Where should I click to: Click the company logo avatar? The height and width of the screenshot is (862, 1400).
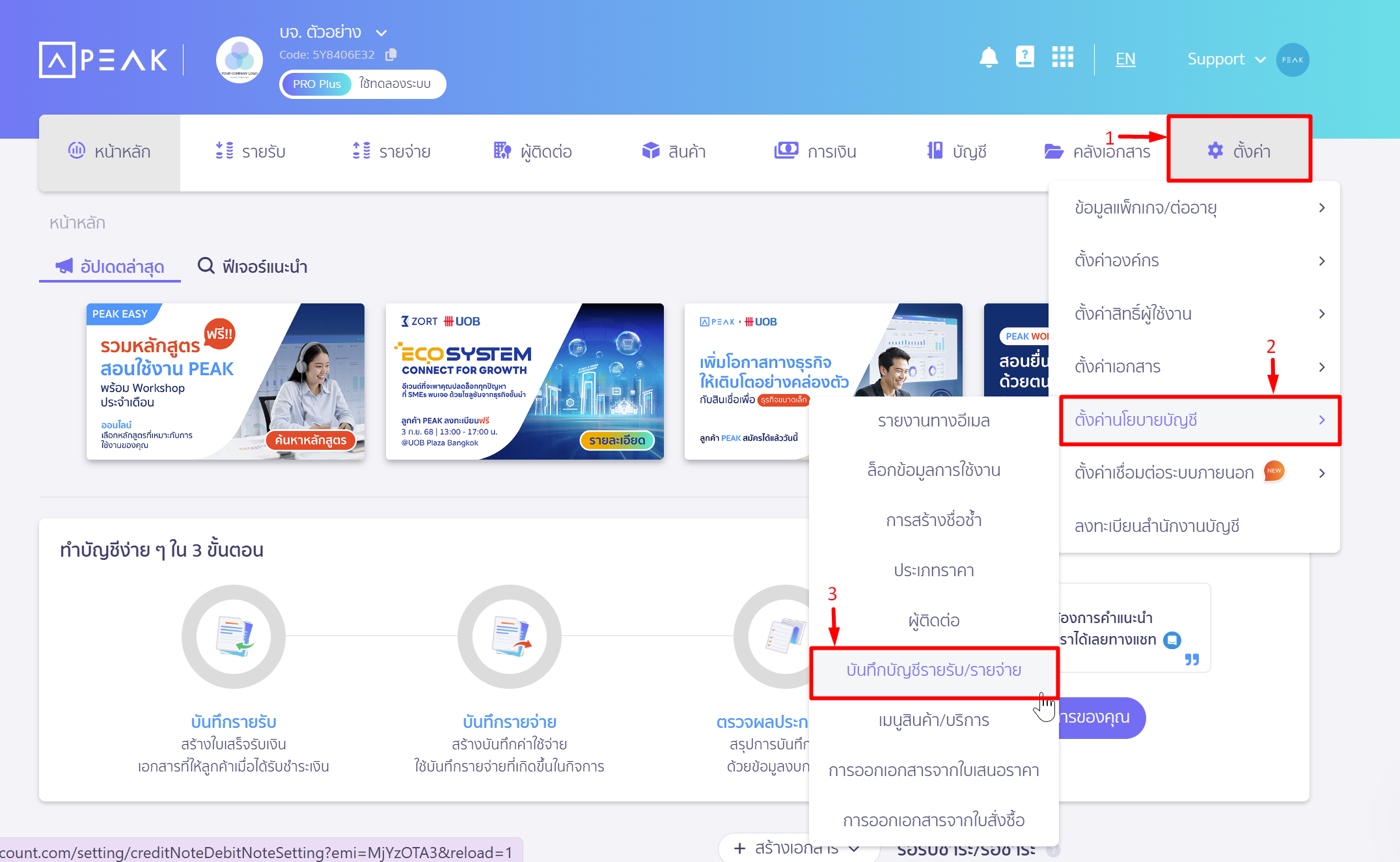point(240,60)
